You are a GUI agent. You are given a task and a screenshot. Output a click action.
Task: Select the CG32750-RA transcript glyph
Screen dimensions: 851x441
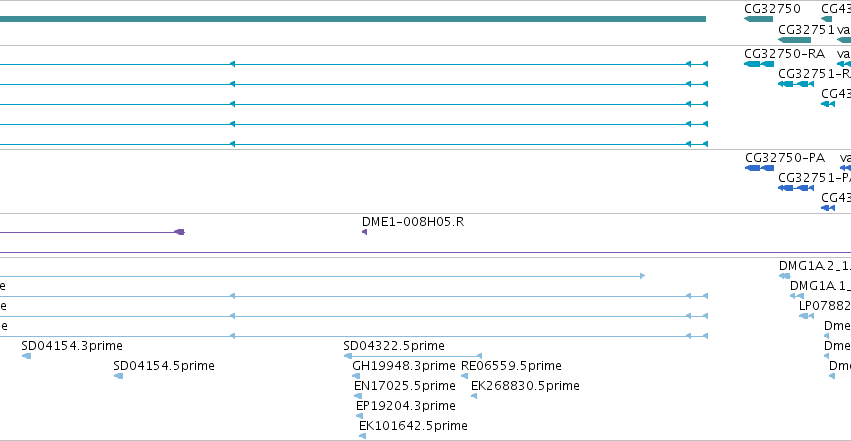click(x=759, y=64)
